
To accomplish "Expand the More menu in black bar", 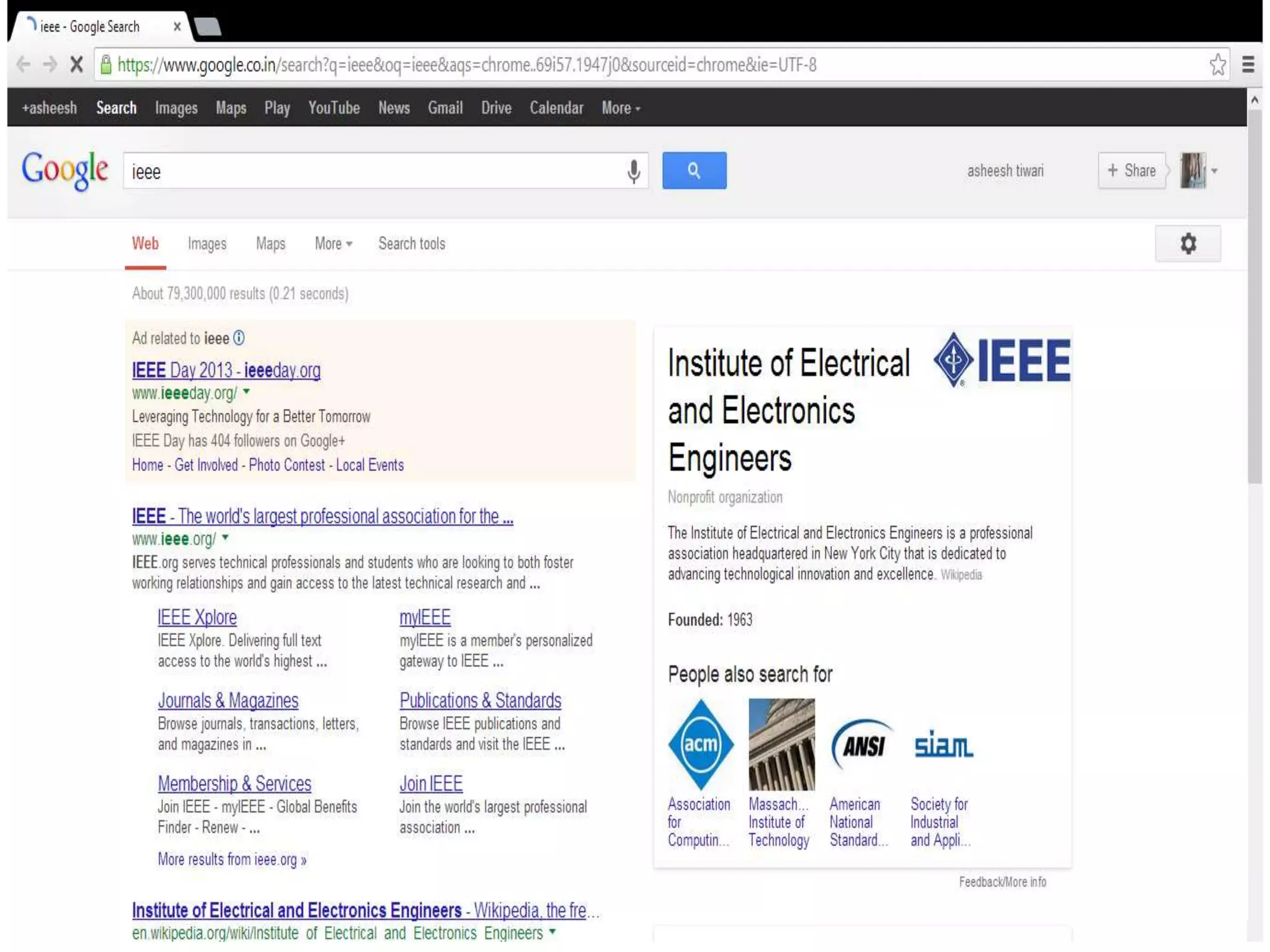I will [x=621, y=108].
